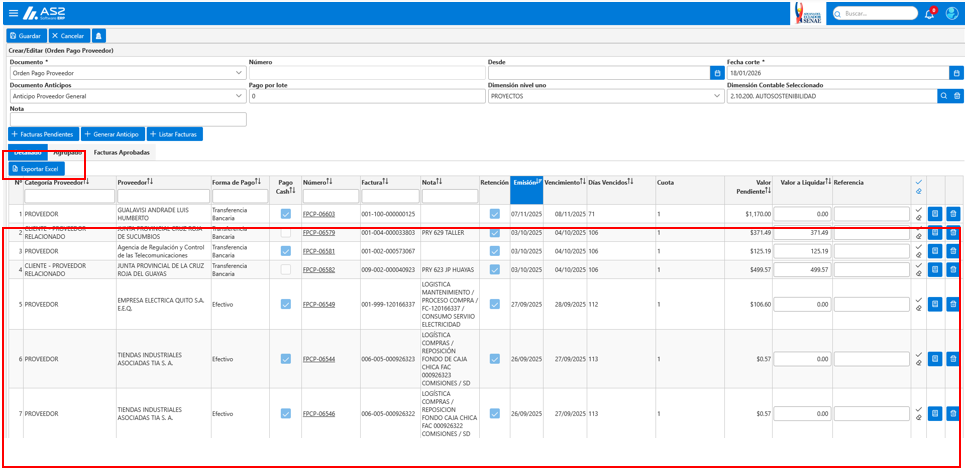Image resolution: width=965 pixels, height=472 pixels.
Task: Check Pago Cash for FPCP-06582 row
Action: (286, 270)
